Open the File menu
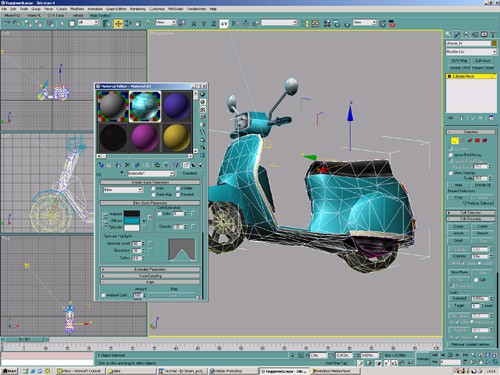The image size is (500, 375). coord(4,9)
